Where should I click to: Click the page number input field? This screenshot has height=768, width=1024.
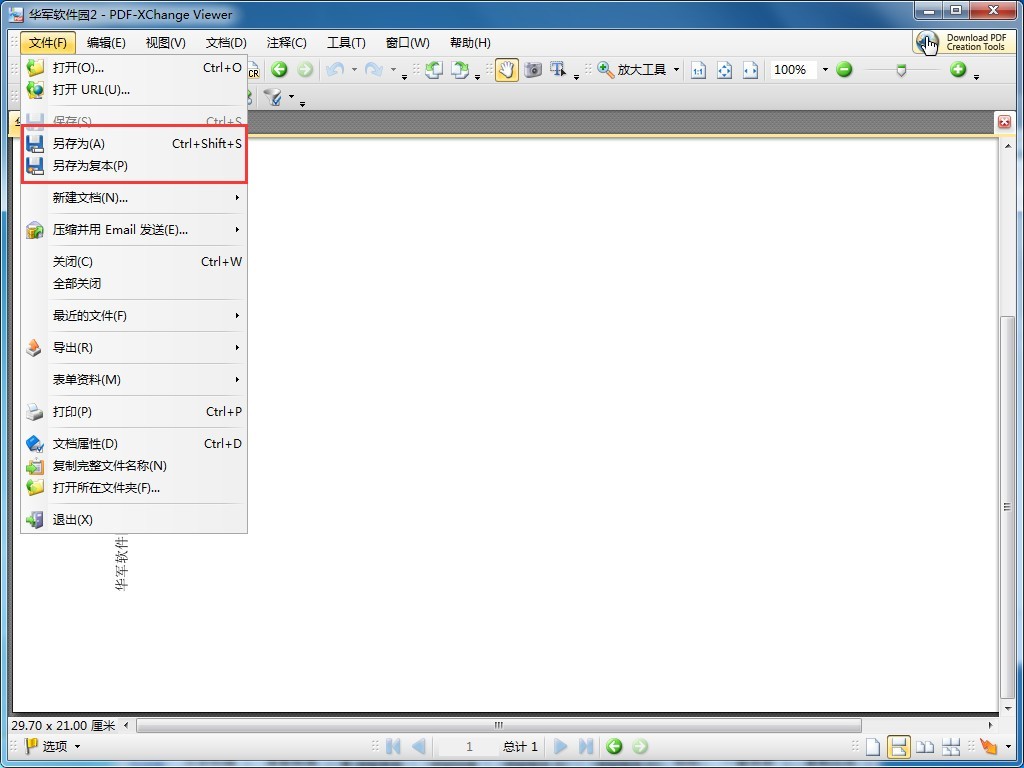(x=469, y=747)
